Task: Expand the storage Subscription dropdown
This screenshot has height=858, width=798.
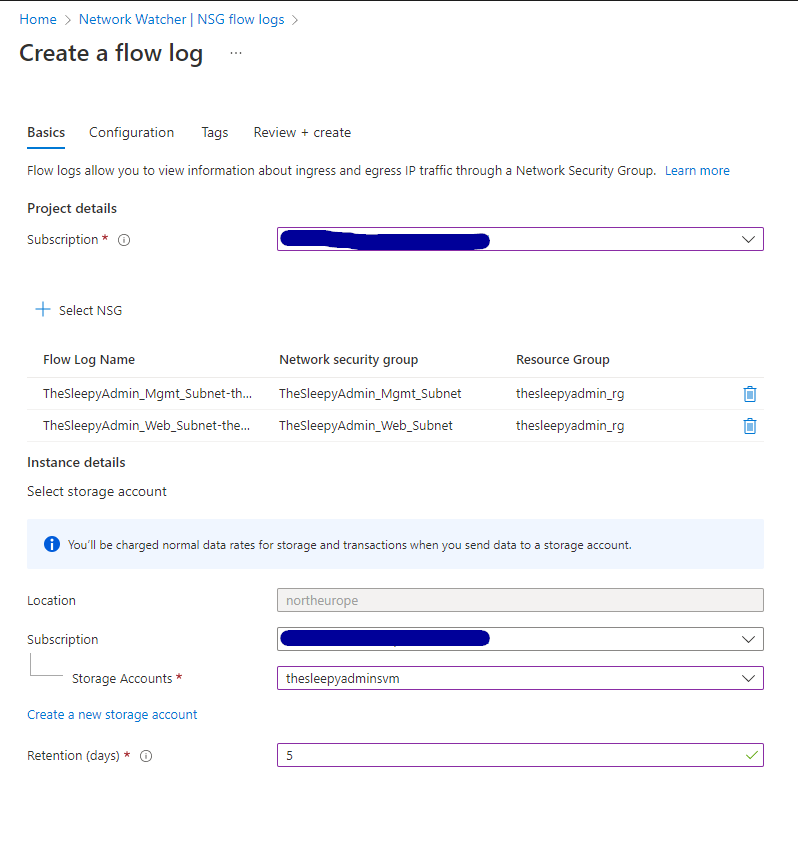Action: pyautogui.click(x=747, y=639)
